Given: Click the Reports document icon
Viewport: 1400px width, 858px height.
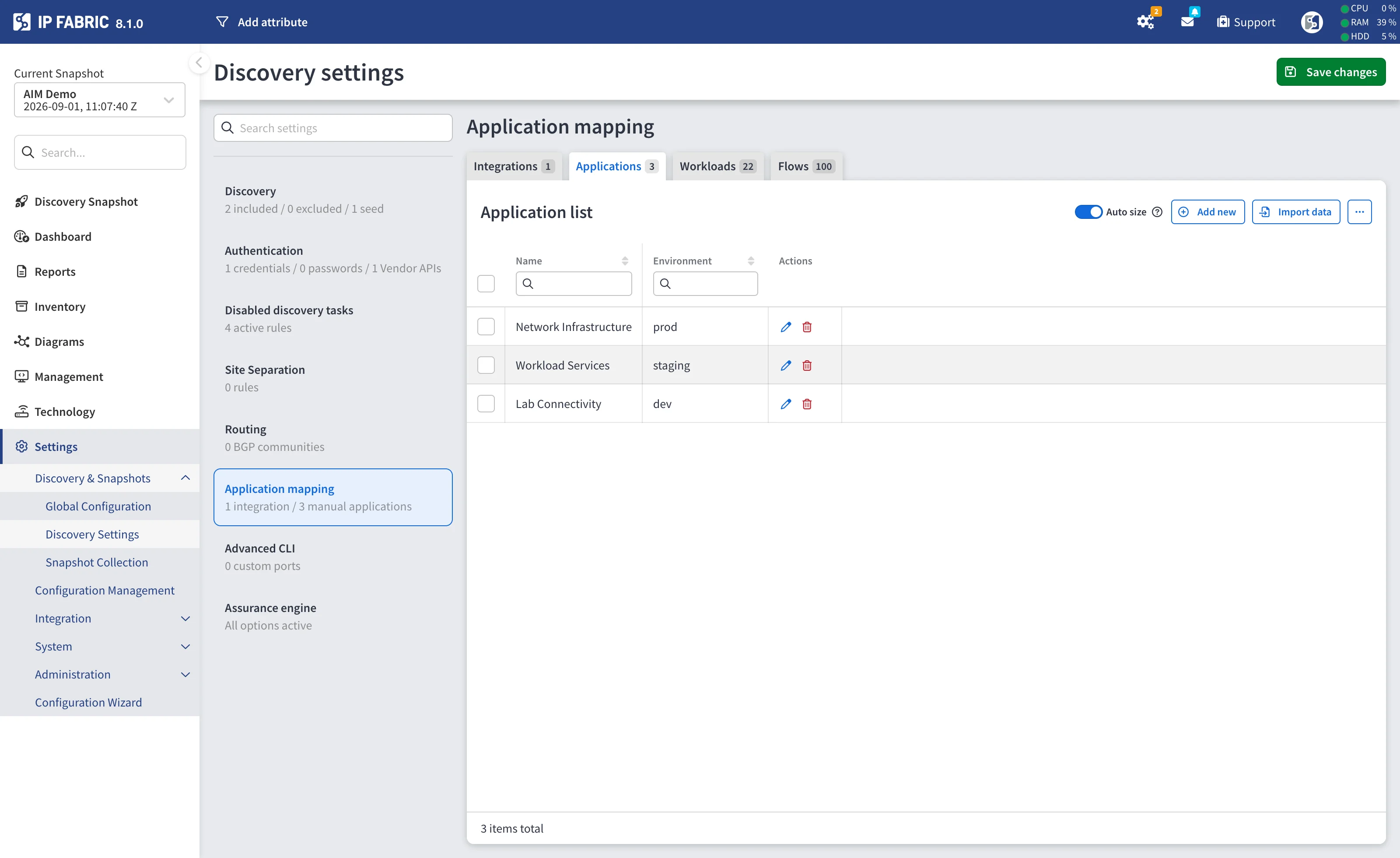Looking at the screenshot, I should coord(21,271).
